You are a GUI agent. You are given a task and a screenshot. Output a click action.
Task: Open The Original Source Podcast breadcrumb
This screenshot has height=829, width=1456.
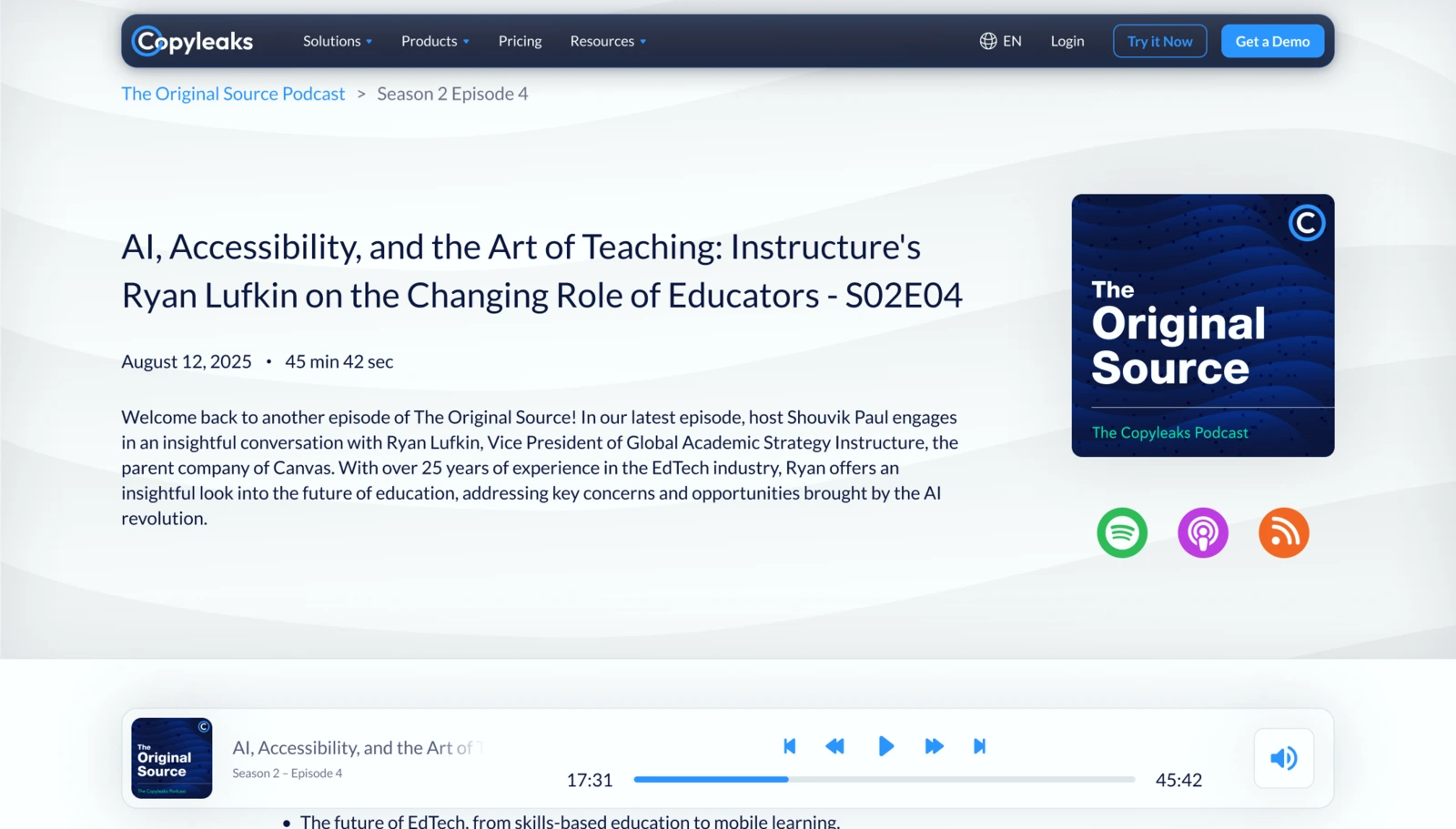pyautogui.click(x=233, y=94)
